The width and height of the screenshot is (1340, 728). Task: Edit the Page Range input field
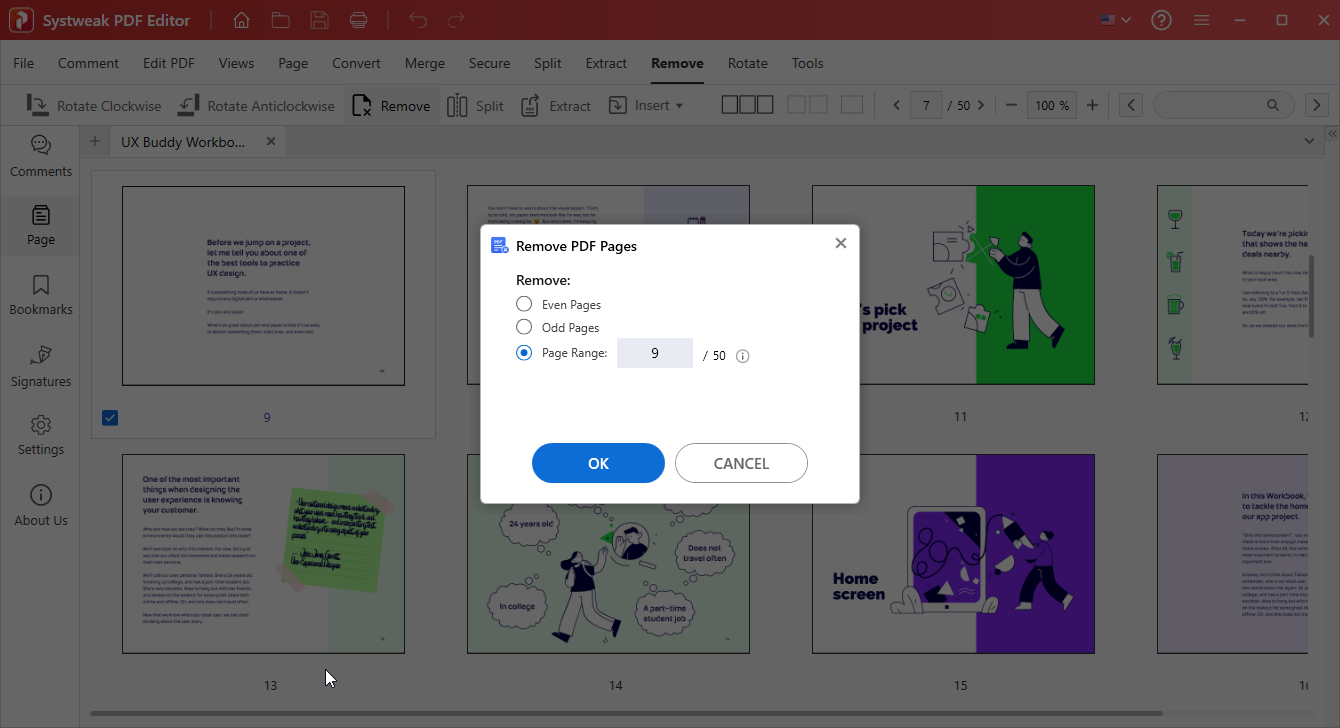[655, 353]
